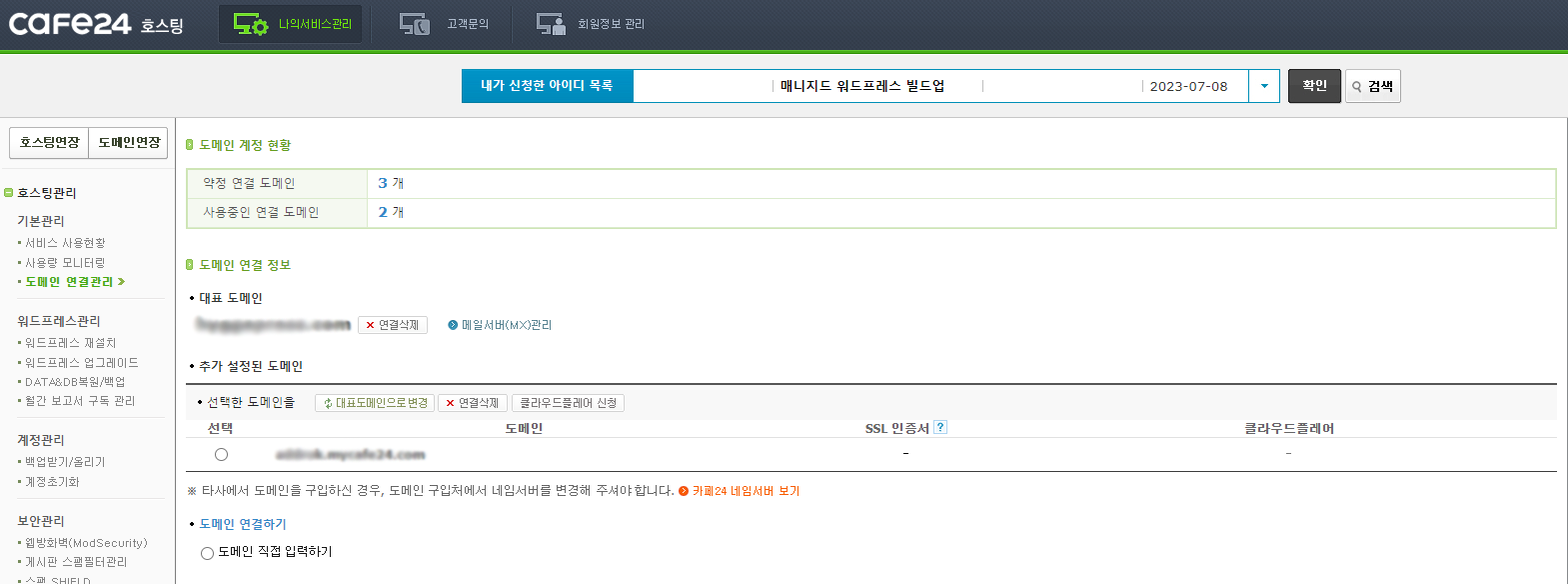The image size is (1568, 584).
Task: Click the 2023-07-08 date in the selector
Action: point(1188,86)
